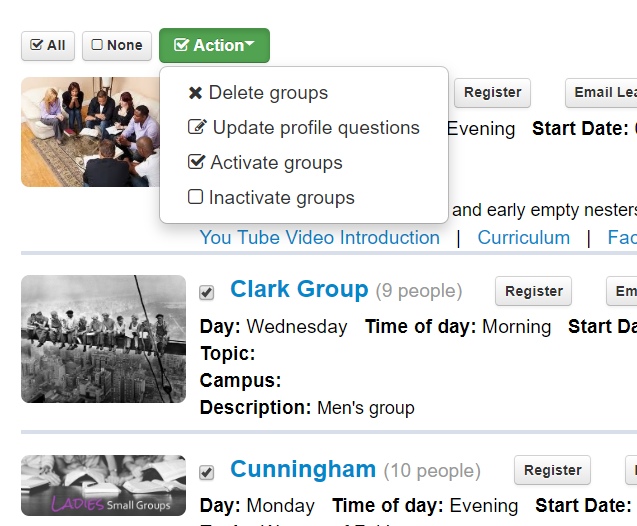
Task: Click Register button for Clark Group
Action: (x=533, y=291)
